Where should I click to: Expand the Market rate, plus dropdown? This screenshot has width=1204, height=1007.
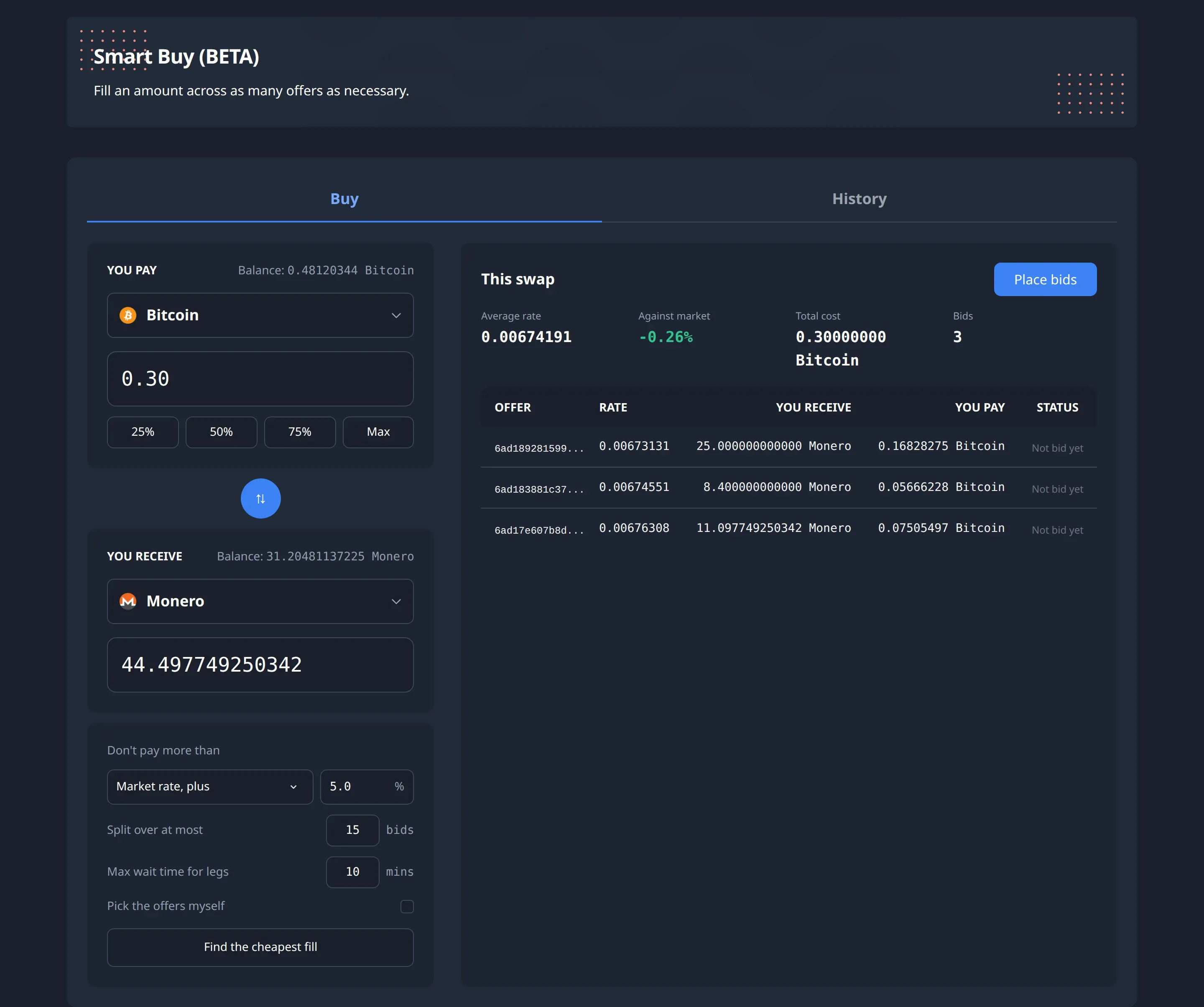tap(210, 786)
